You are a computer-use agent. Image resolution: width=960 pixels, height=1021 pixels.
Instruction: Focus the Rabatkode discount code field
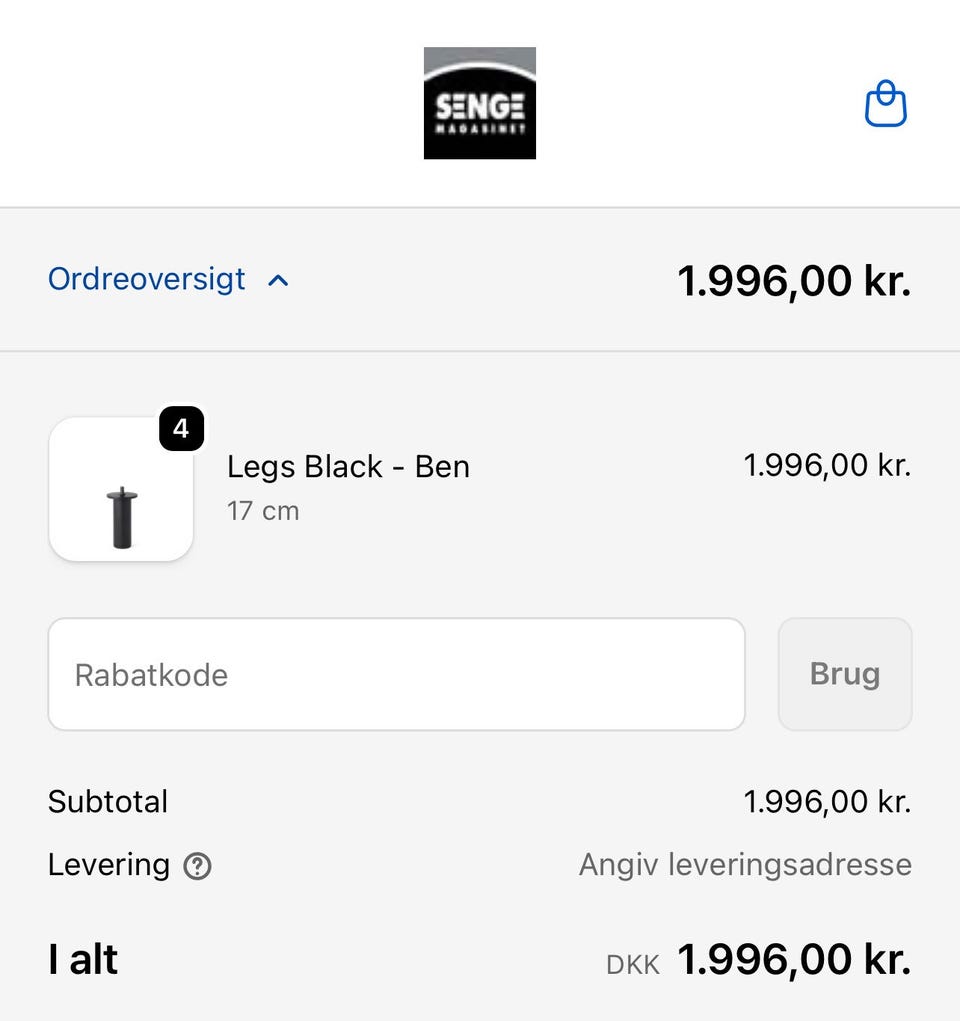[x=396, y=674]
